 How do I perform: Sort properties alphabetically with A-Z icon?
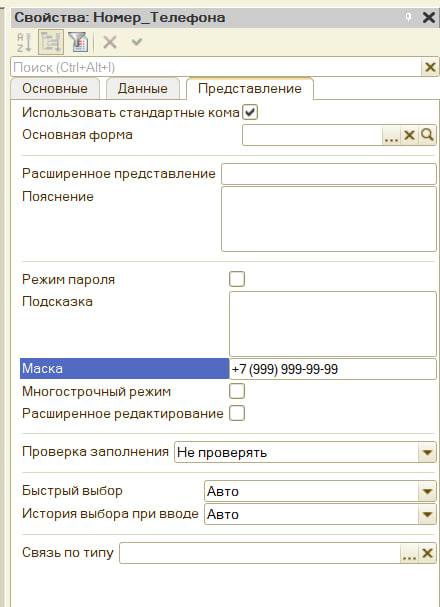[x=24, y=42]
